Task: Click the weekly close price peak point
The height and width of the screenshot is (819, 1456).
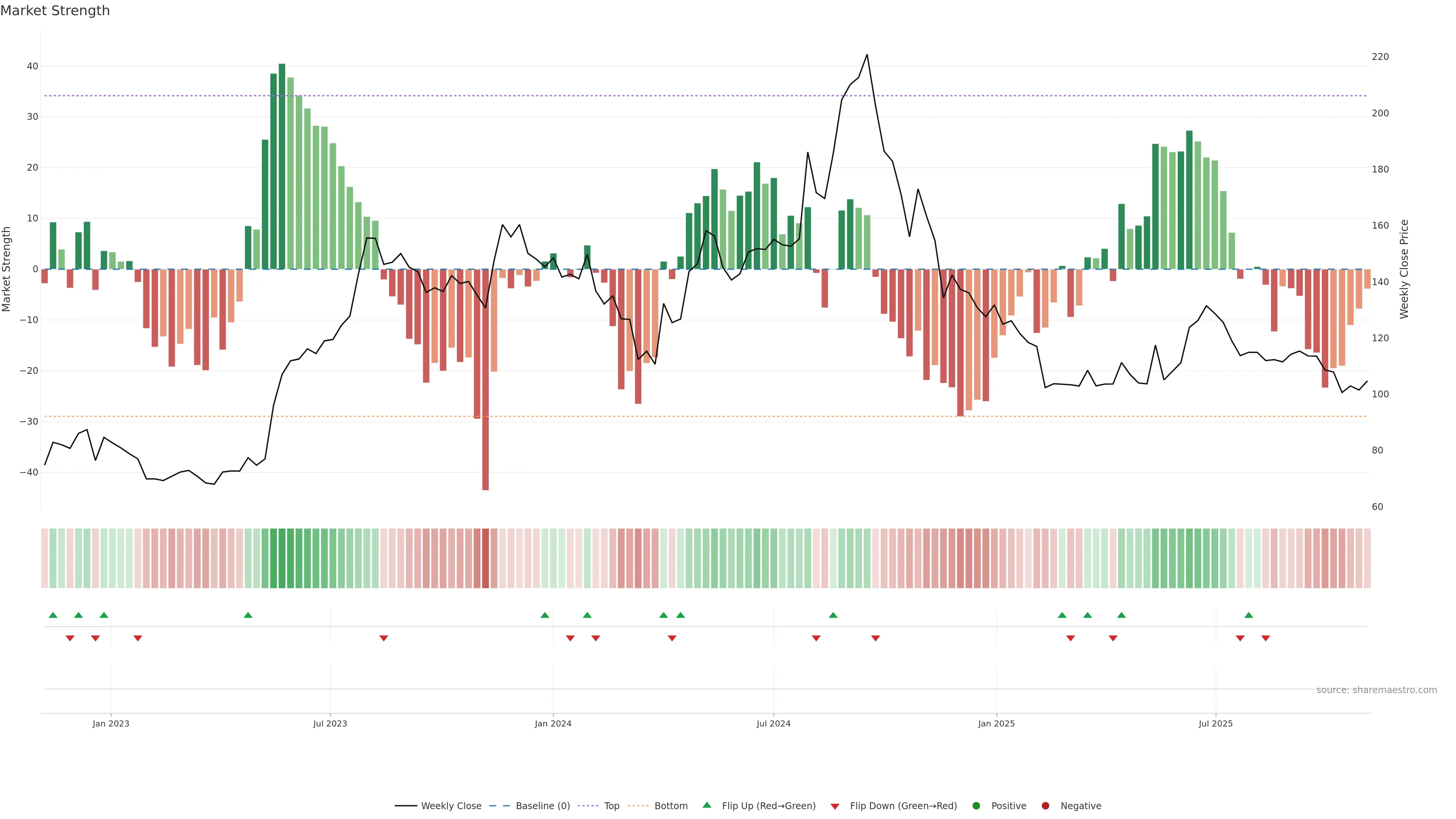Action: pyautogui.click(x=867, y=55)
